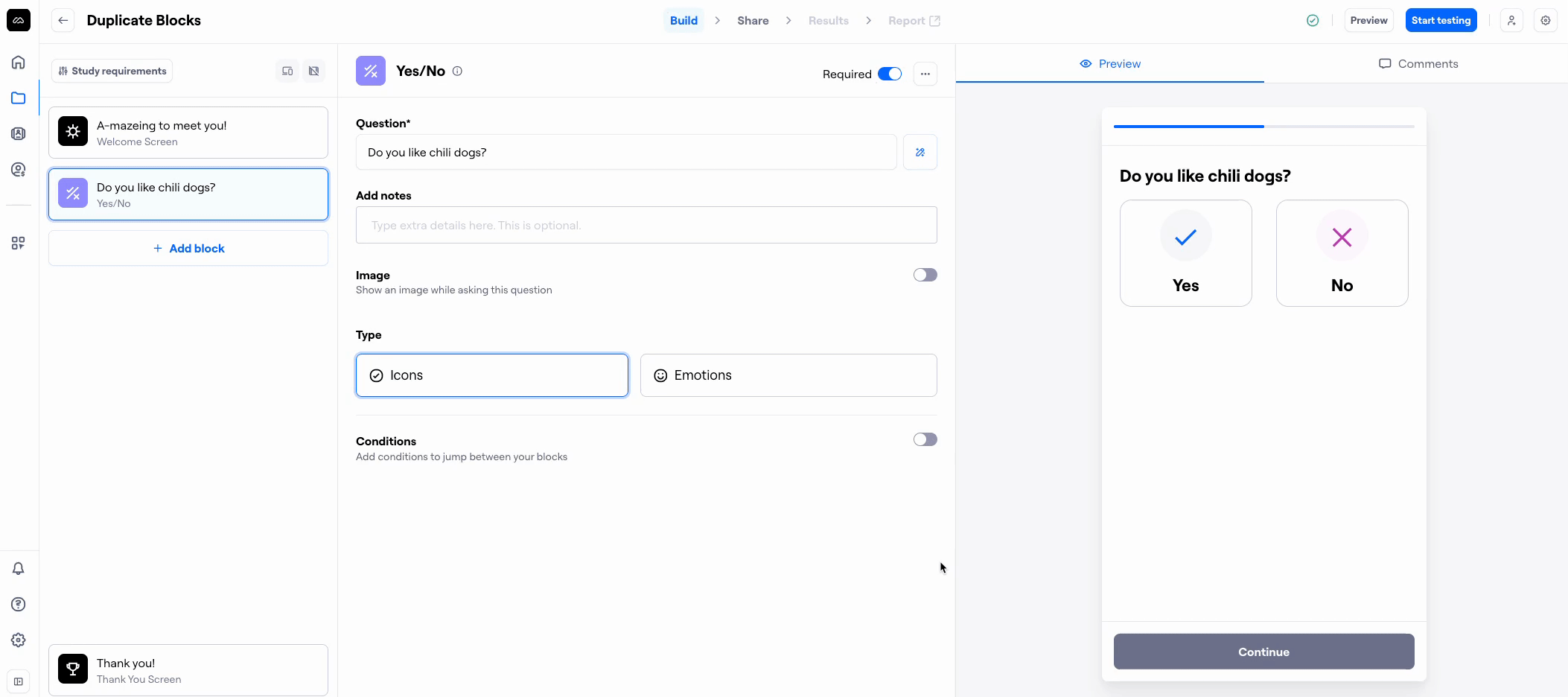Switch to the Comments tab
1568x697 pixels.
(1418, 64)
